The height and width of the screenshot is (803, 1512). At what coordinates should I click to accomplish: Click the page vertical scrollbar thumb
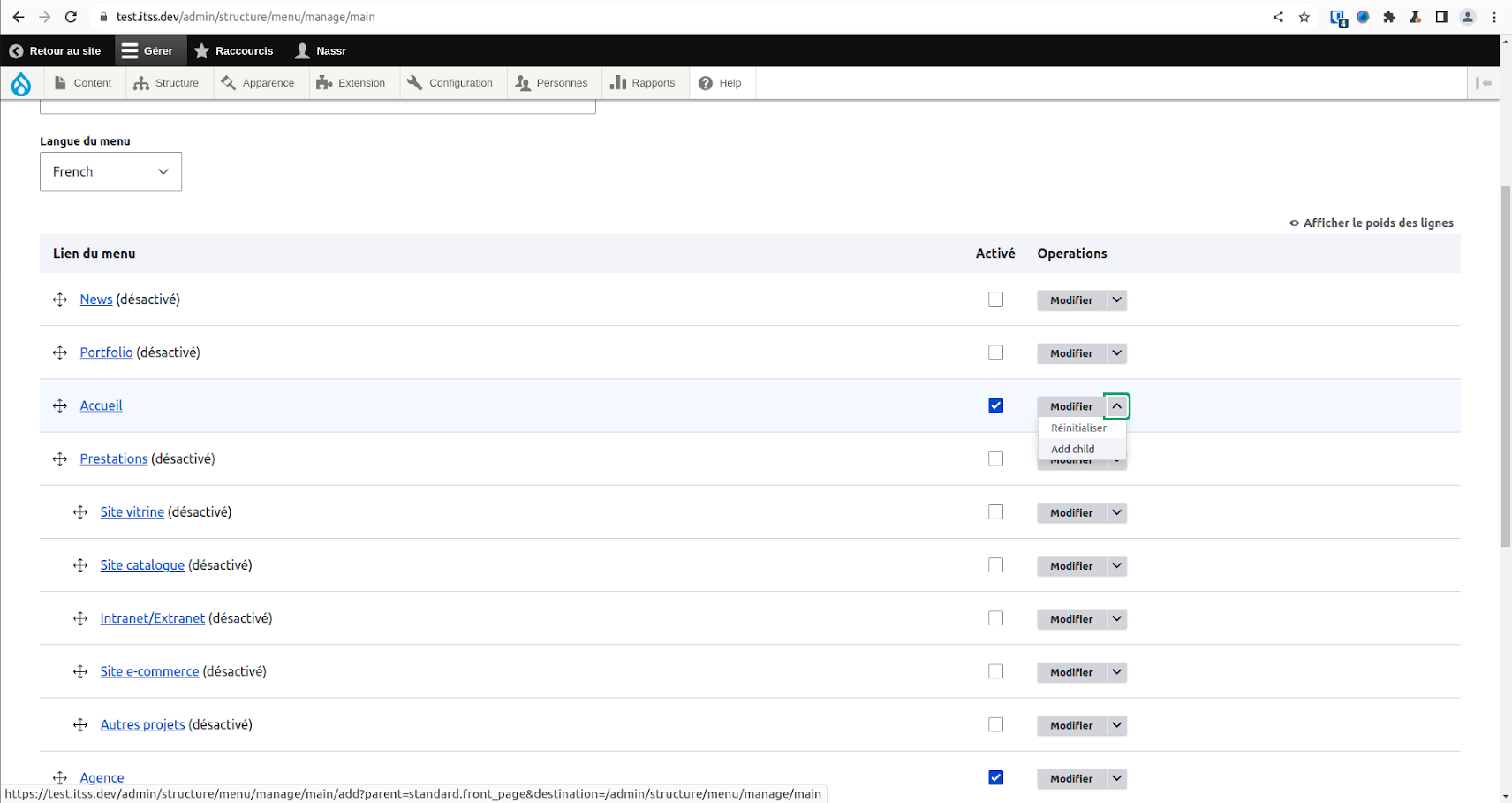(x=1505, y=367)
